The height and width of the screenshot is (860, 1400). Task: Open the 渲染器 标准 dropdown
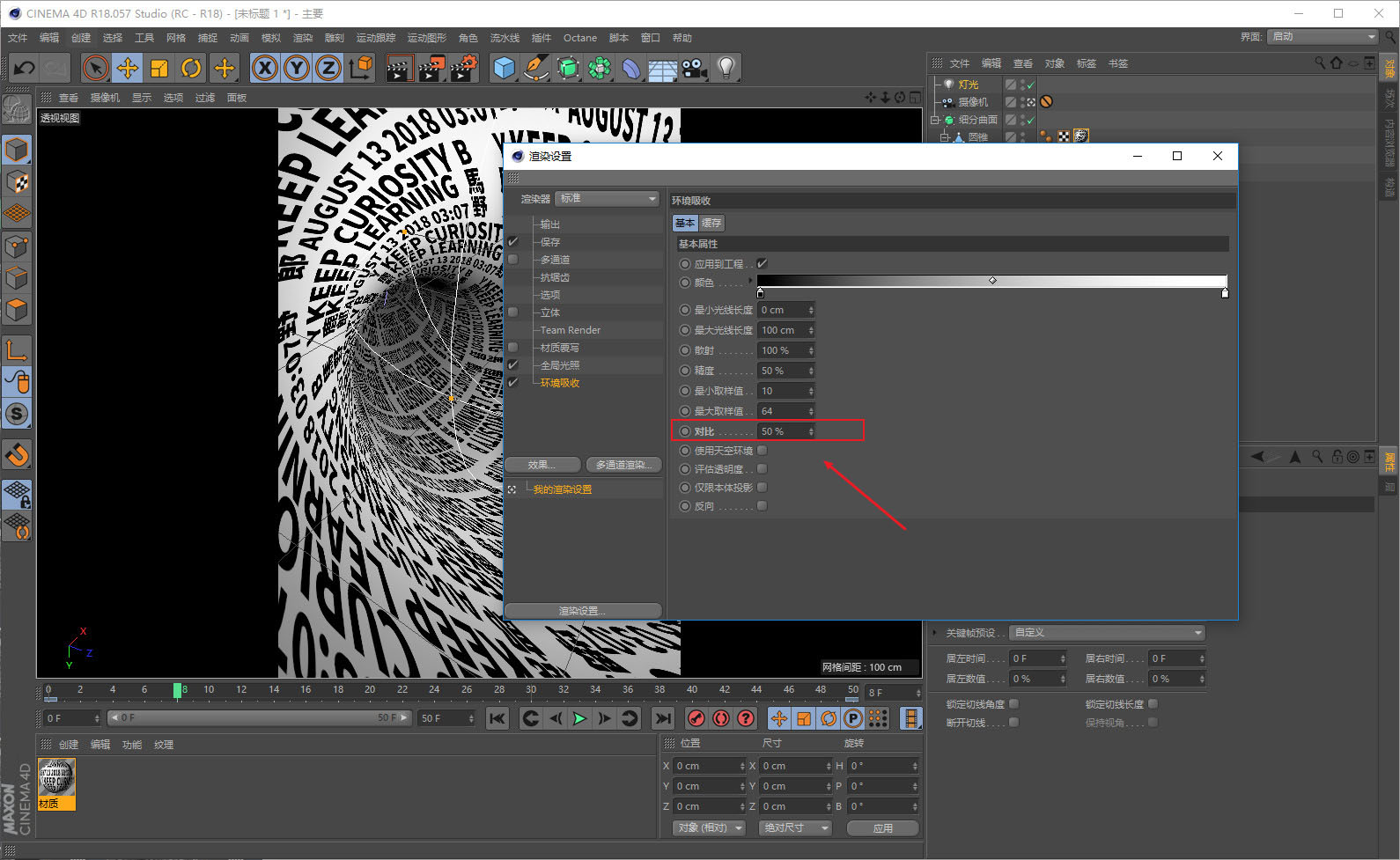pyautogui.click(x=608, y=198)
